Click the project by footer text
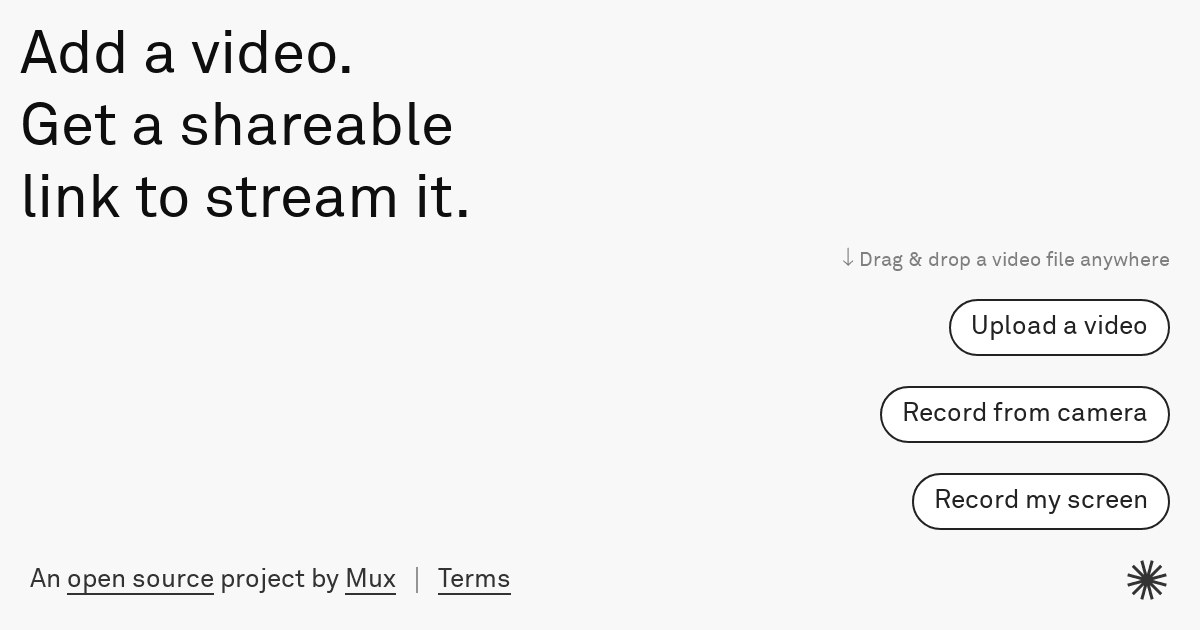The width and height of the screenshot is (1200, 630). click(279, 579)
